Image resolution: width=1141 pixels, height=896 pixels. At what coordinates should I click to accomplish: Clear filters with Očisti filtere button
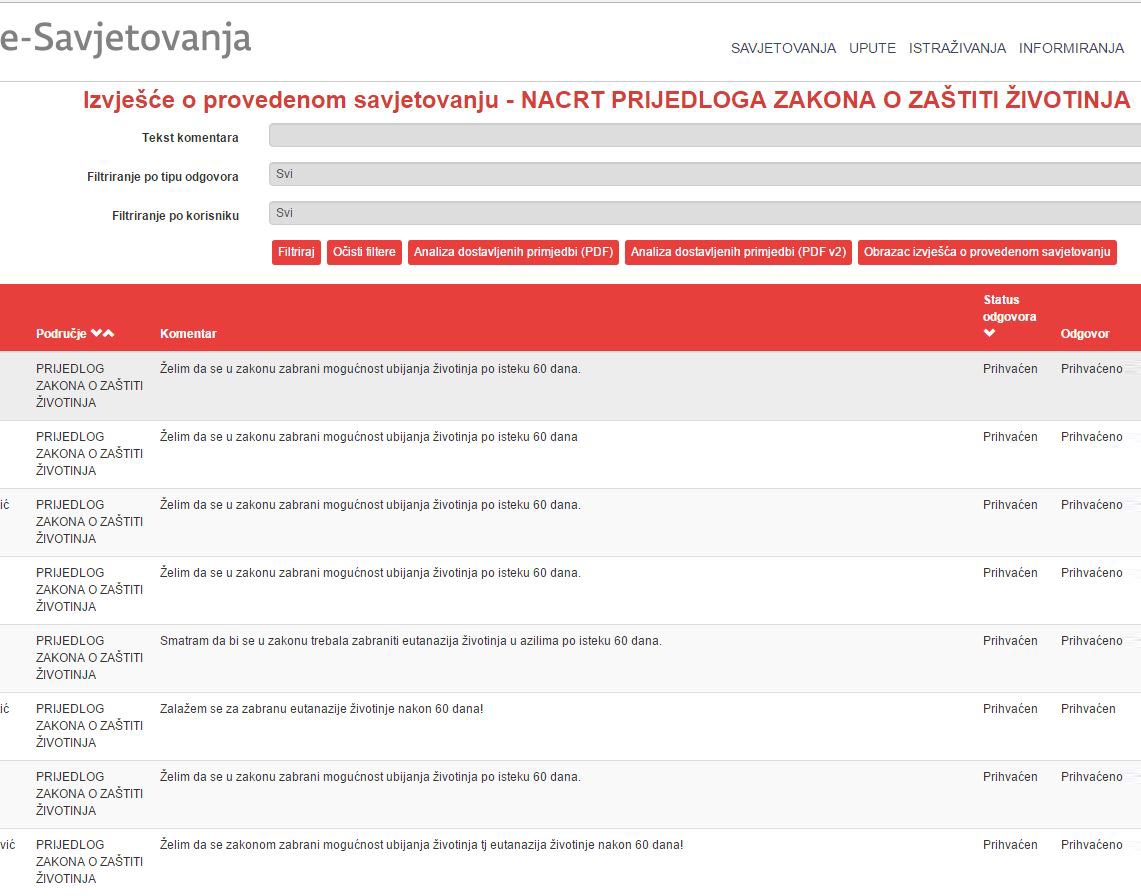coord(364,253)
